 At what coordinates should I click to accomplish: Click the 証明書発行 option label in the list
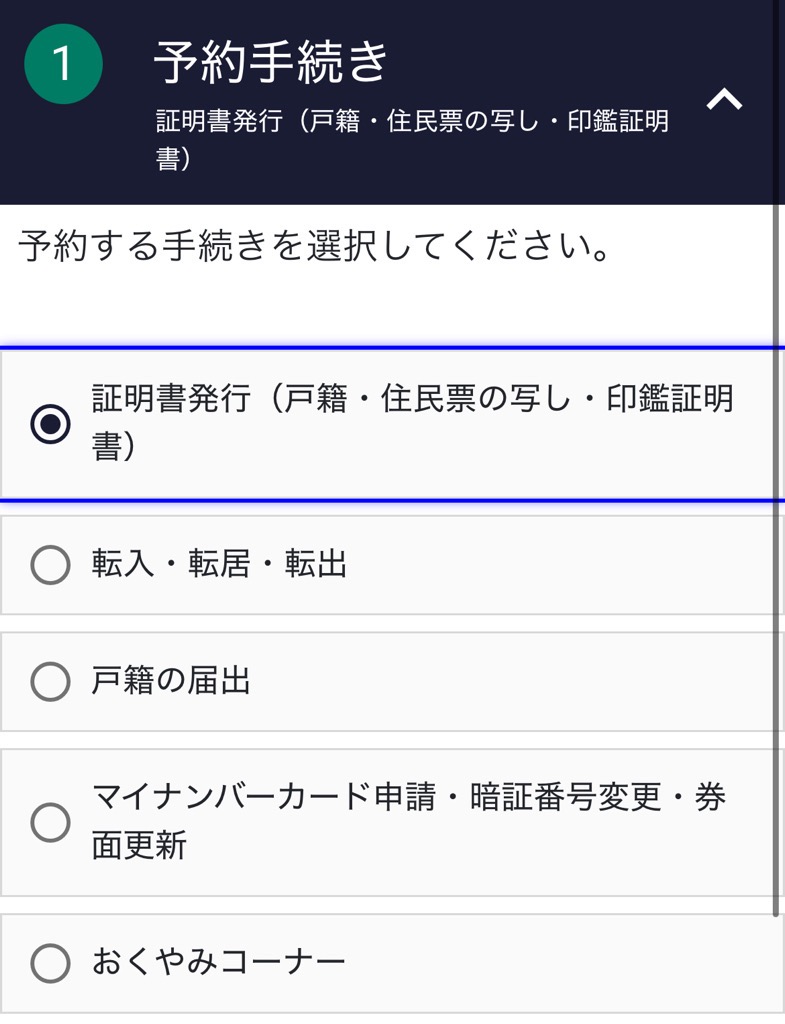coord(412,400)
